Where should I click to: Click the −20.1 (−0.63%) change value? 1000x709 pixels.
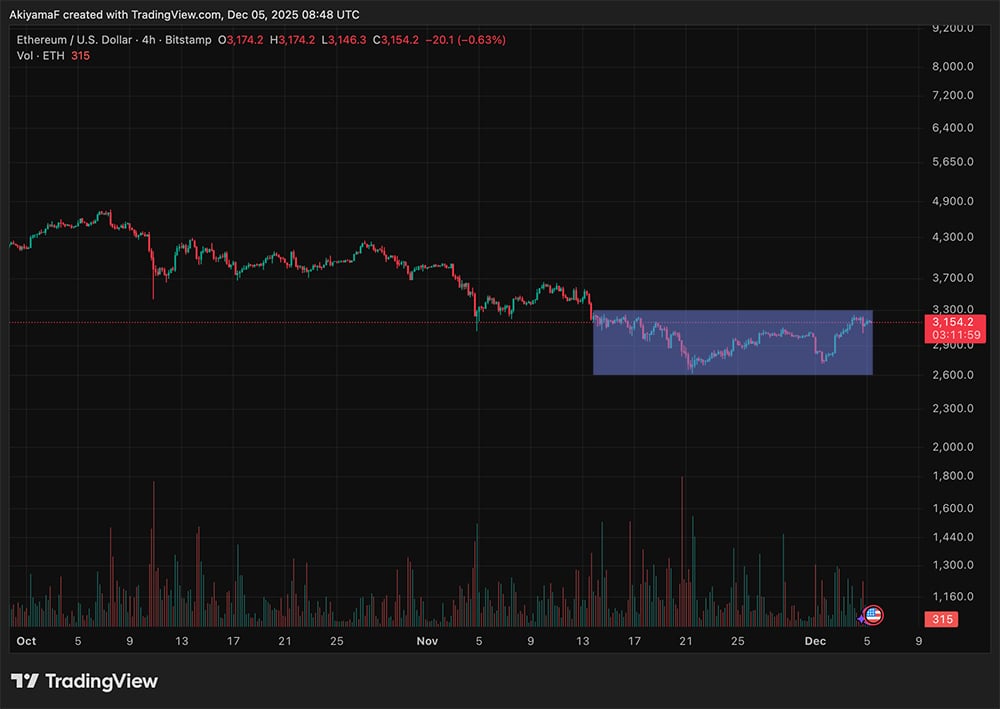tap(468, 40)
